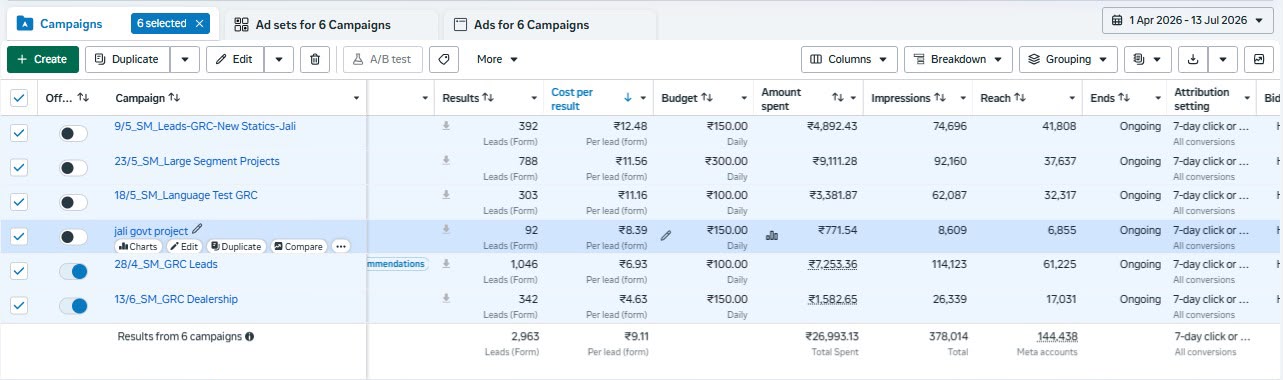1283x380 pixels.
Task: Click Charts inline button under jali govt project
Action: (139, 246)
